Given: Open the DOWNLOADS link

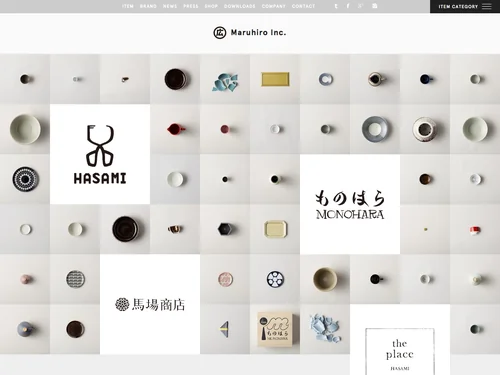Looking at the screenshot, I should click(x=240, y=6).
